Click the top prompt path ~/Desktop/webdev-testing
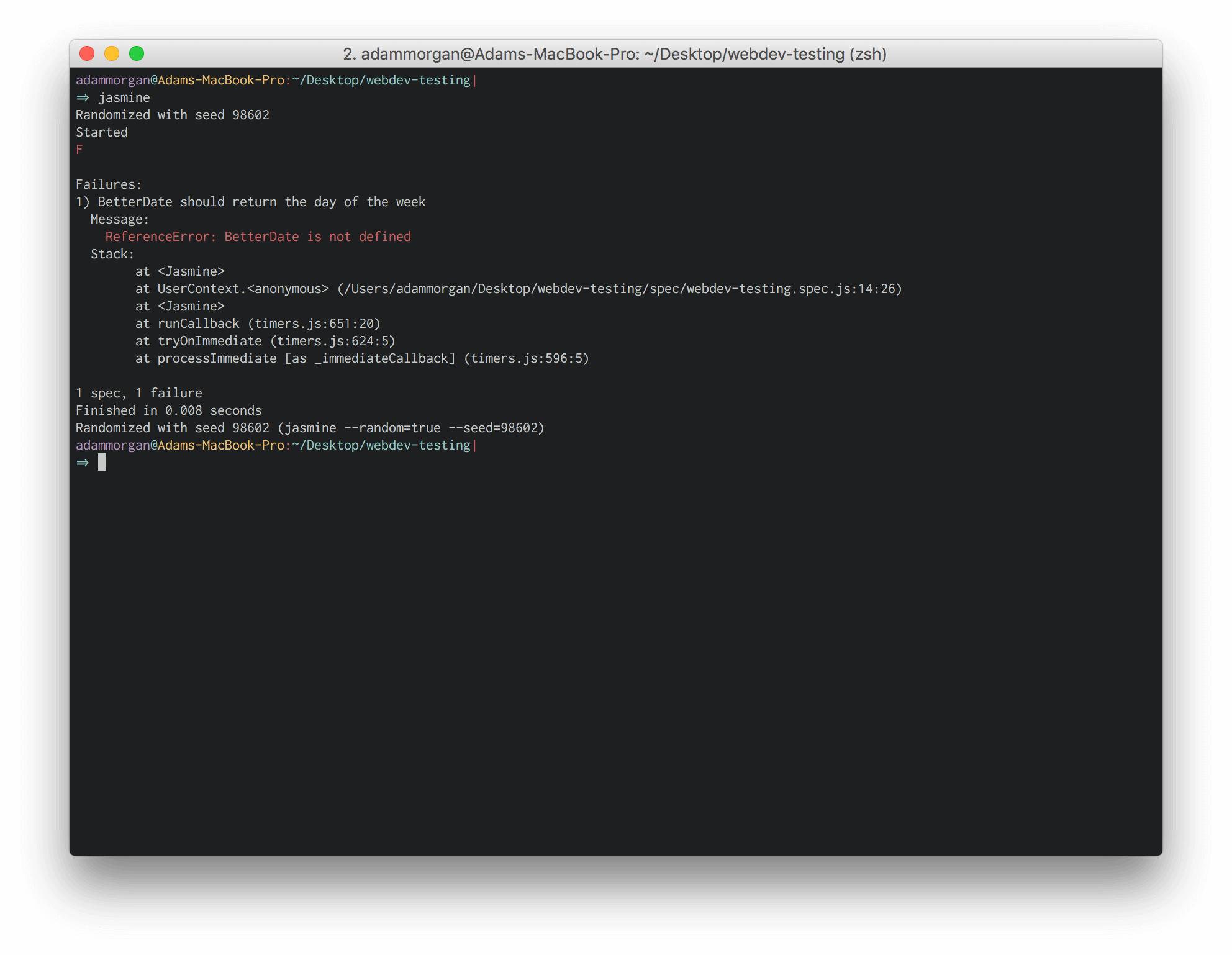This screenshot has width=1232, height=955. (381, 80)
